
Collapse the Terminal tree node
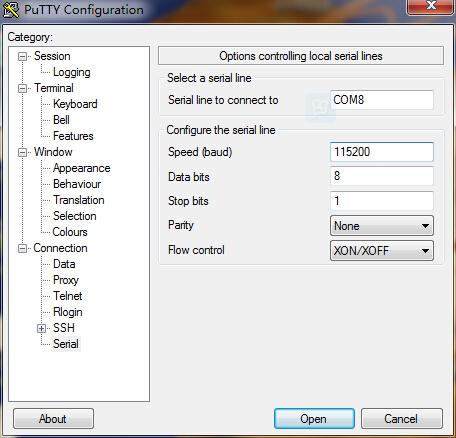22,88
